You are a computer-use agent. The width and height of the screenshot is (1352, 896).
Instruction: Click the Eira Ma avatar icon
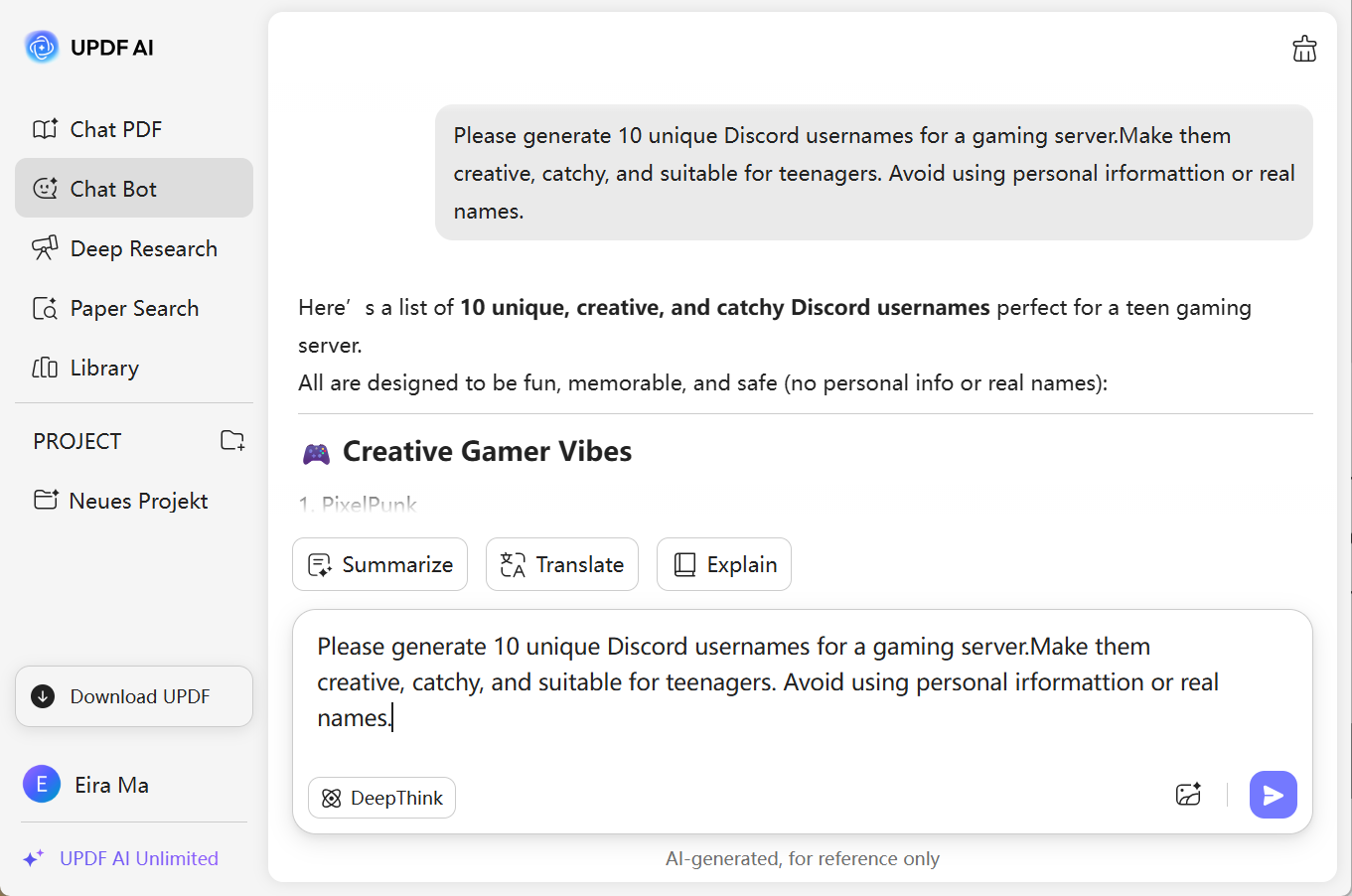[42, 785]
